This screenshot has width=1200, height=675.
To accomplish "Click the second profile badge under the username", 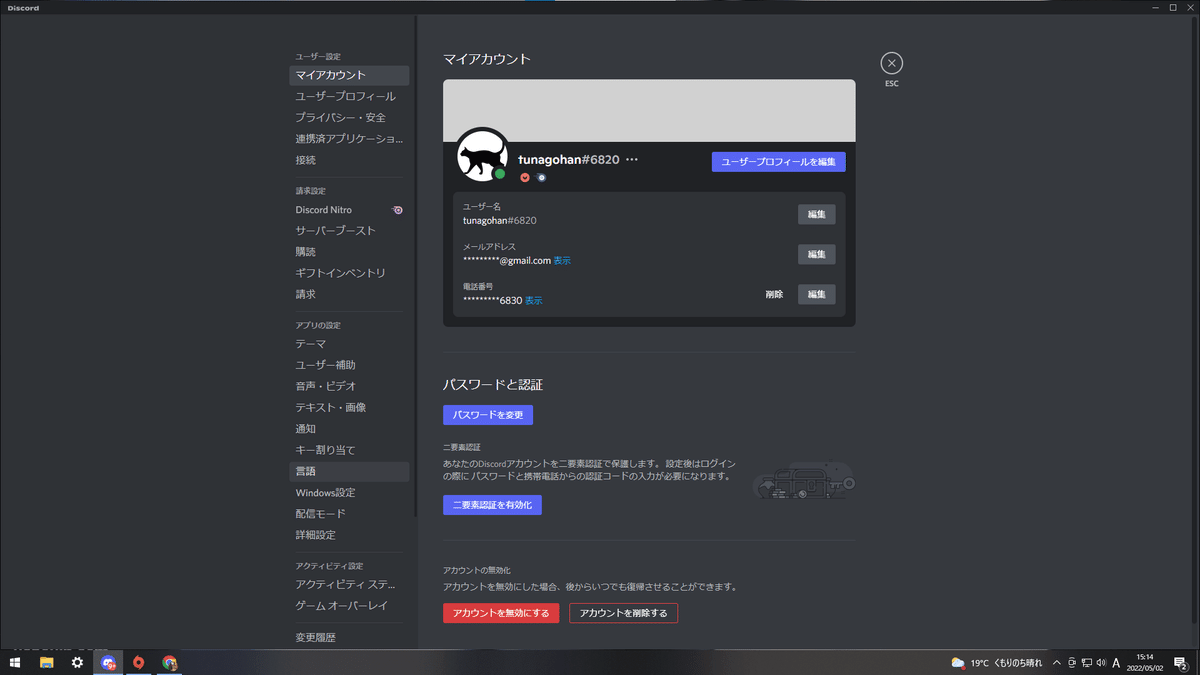I will click(x=541, y=177).
